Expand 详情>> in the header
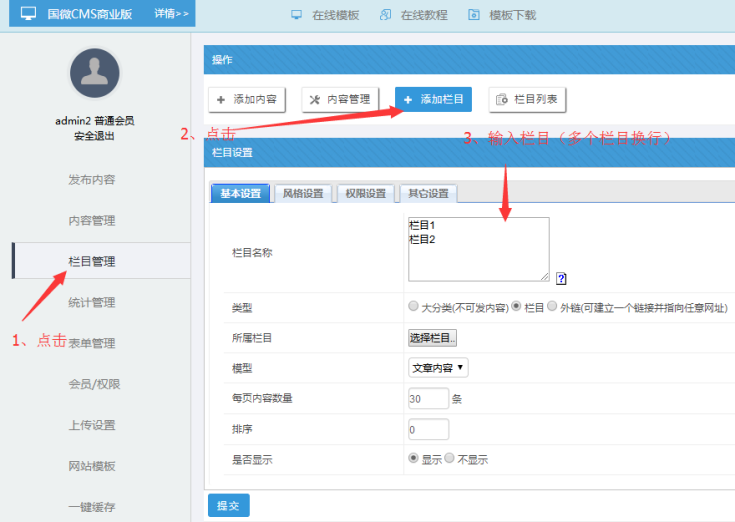Screen dimensions: 735x522 pyautogui.click(x=171, y=14)
